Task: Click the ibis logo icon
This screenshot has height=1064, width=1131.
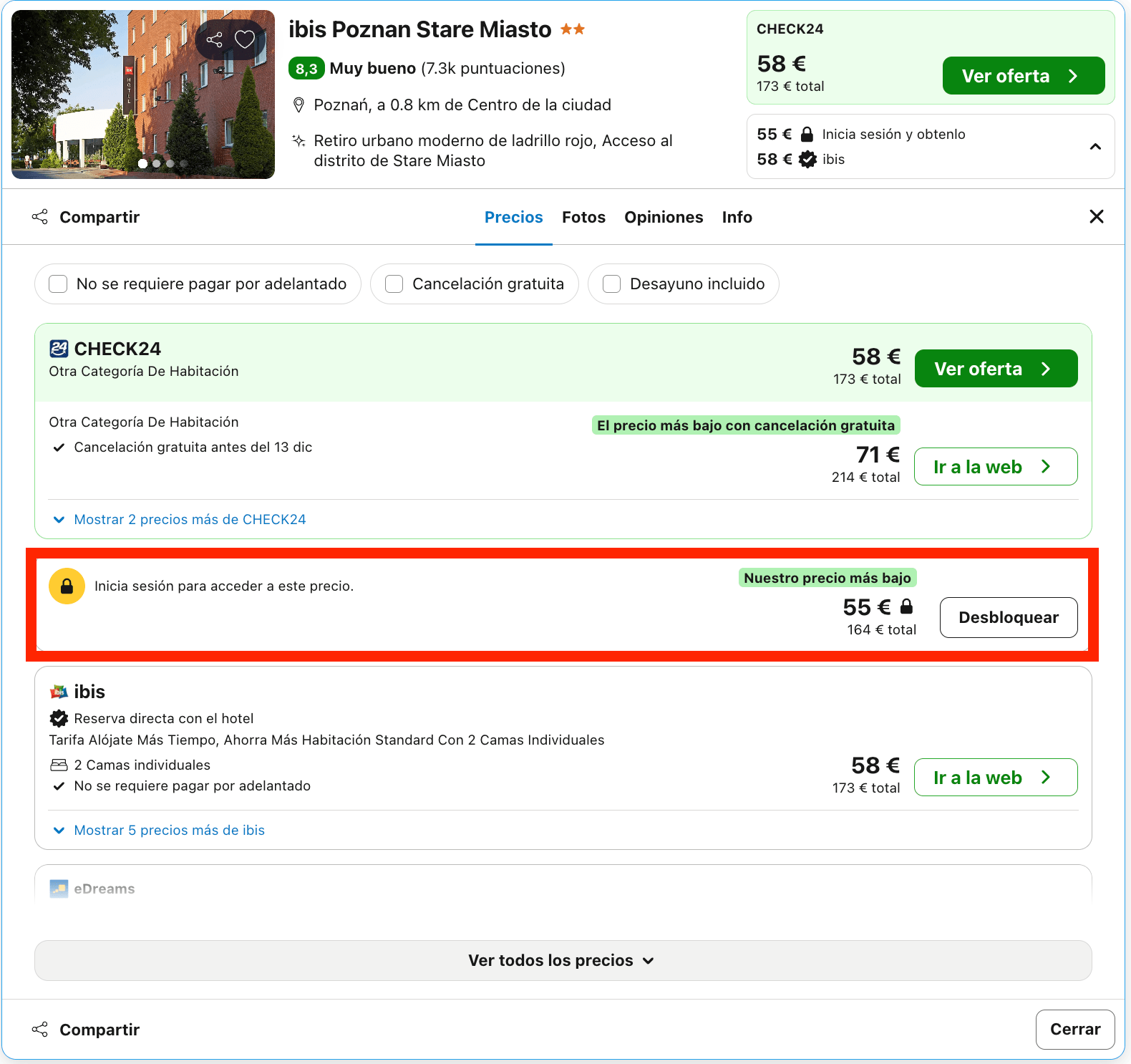Action: [x=59, y=692]
